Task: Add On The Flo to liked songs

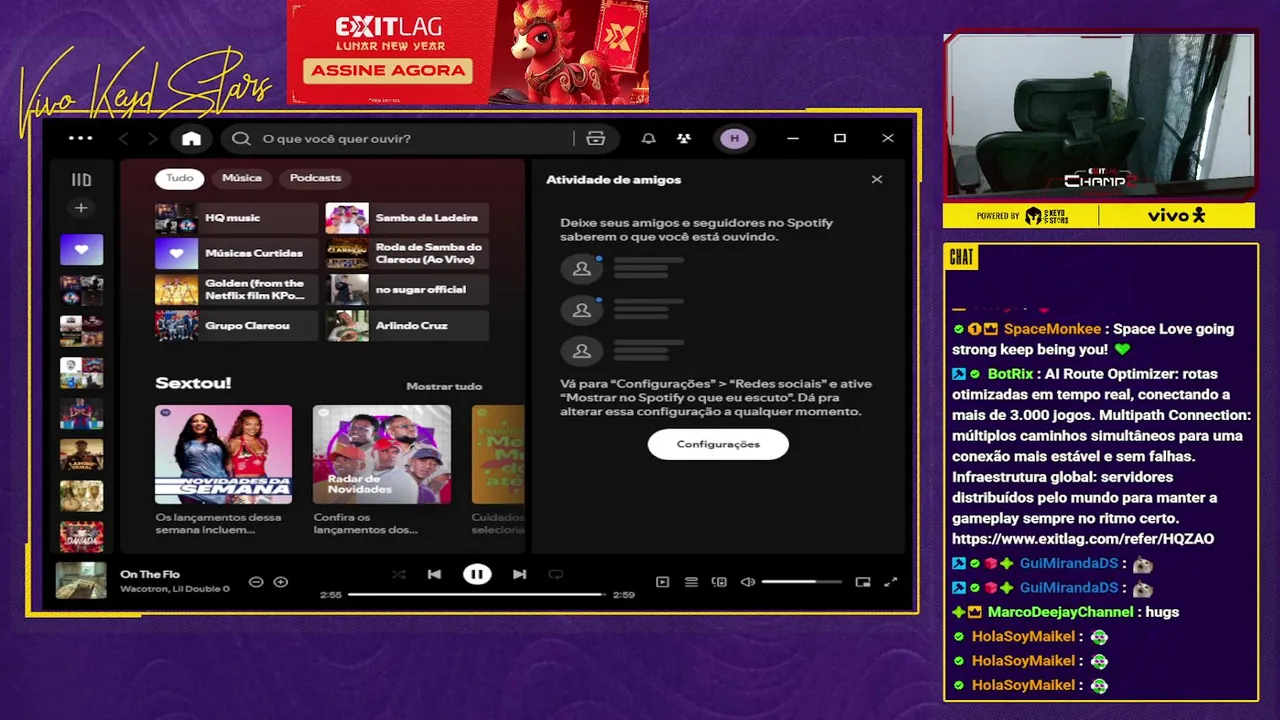Action: pos(281,582)
